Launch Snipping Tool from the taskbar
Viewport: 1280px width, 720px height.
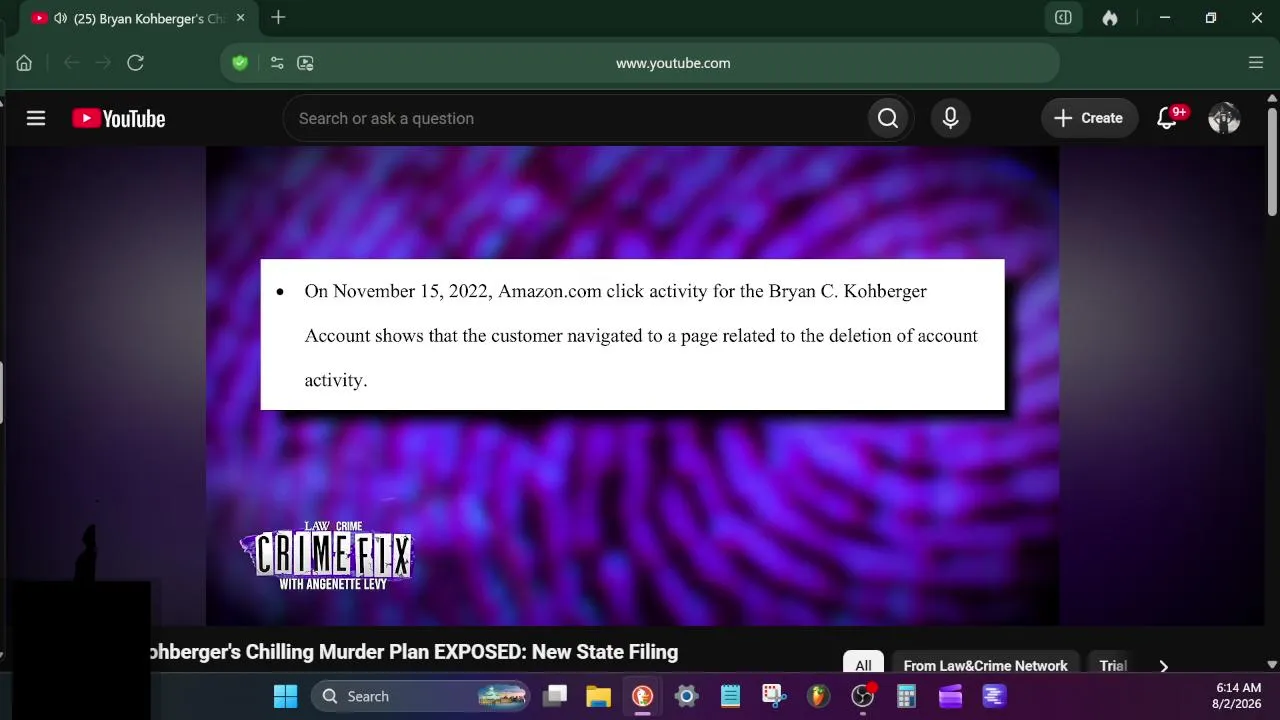774,696
